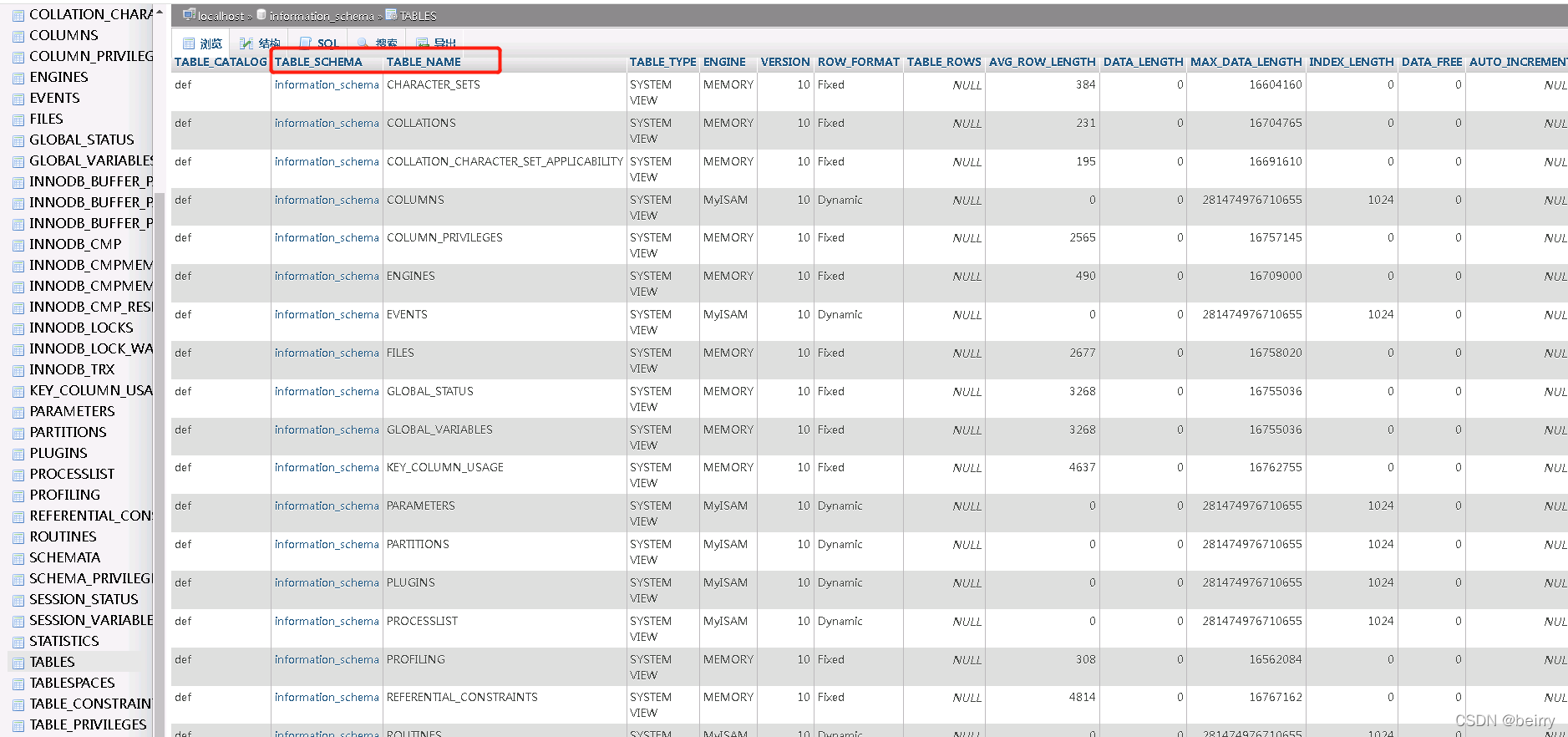Click the 4637 average row length value
Viewport: 1568px width, 737px height.
(1082, 468)
